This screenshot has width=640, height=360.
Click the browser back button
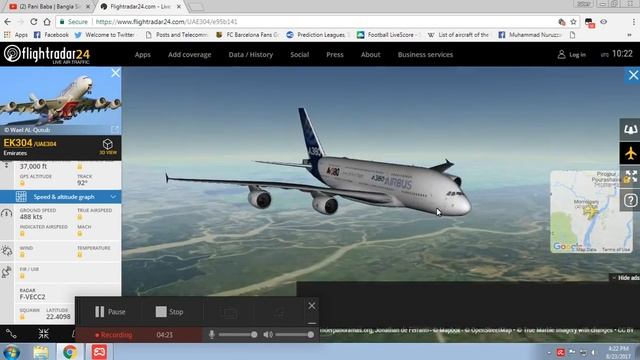click(x=8, y=22)
